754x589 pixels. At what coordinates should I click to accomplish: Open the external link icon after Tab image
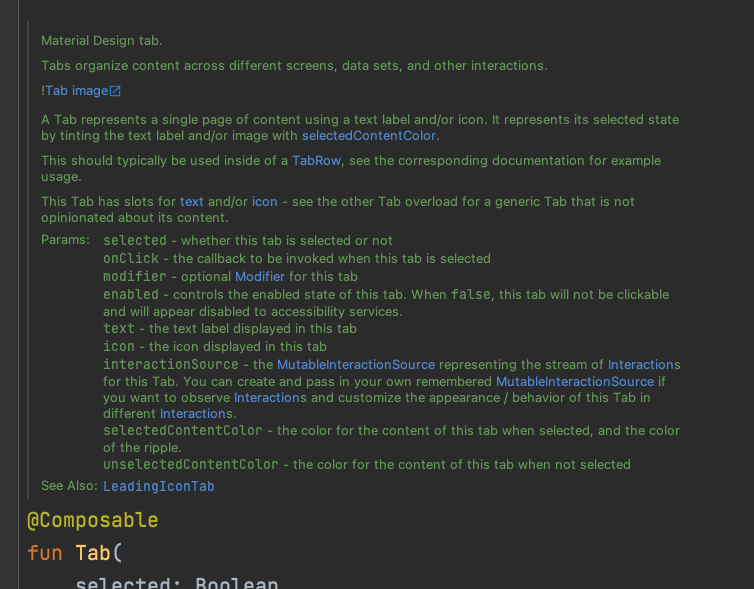coord(115,91)
